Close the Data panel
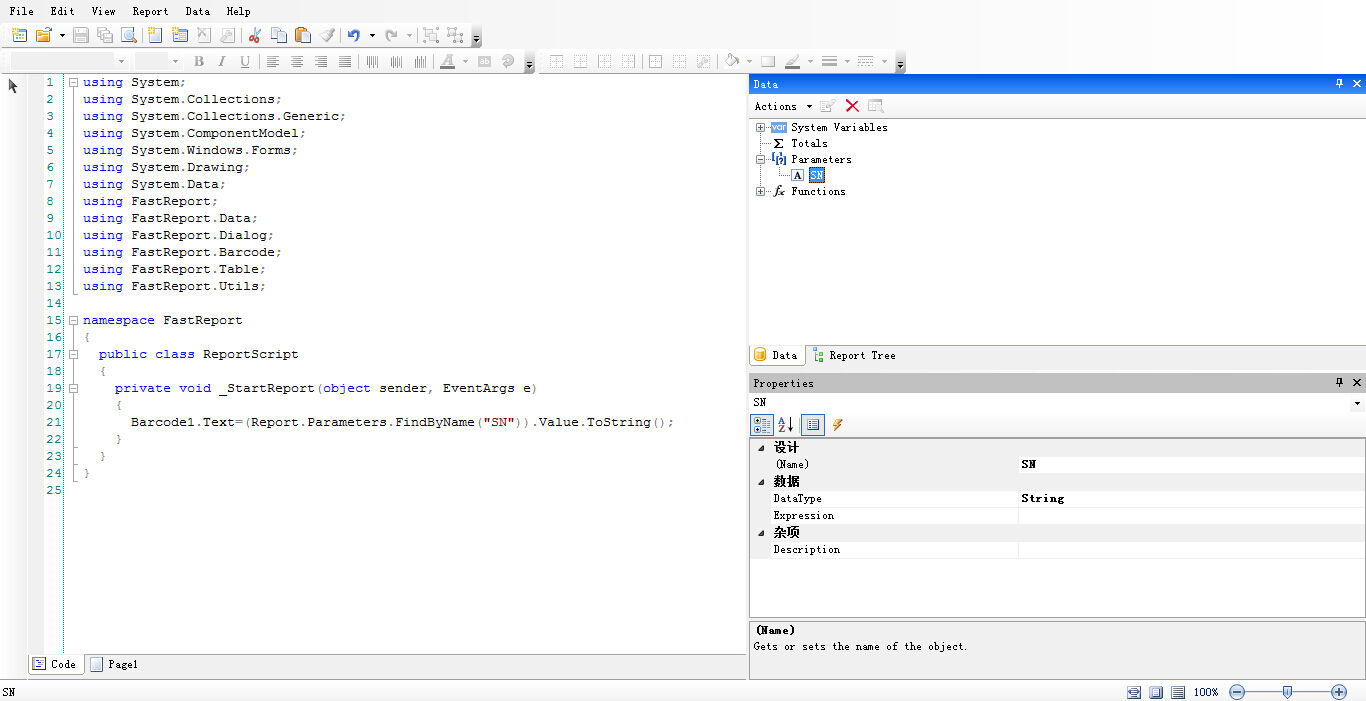1366x701 pixels. pyautogui.click(x=1357, y=84)
